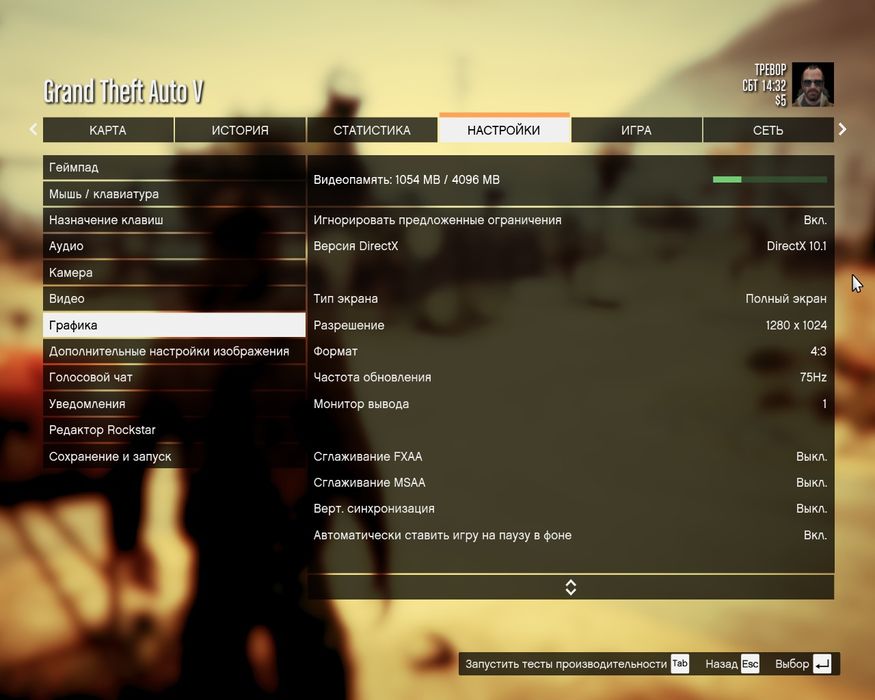Open the СТАТИСТИКА tab
The image size is (875, 700).
[x=372, y=130]
